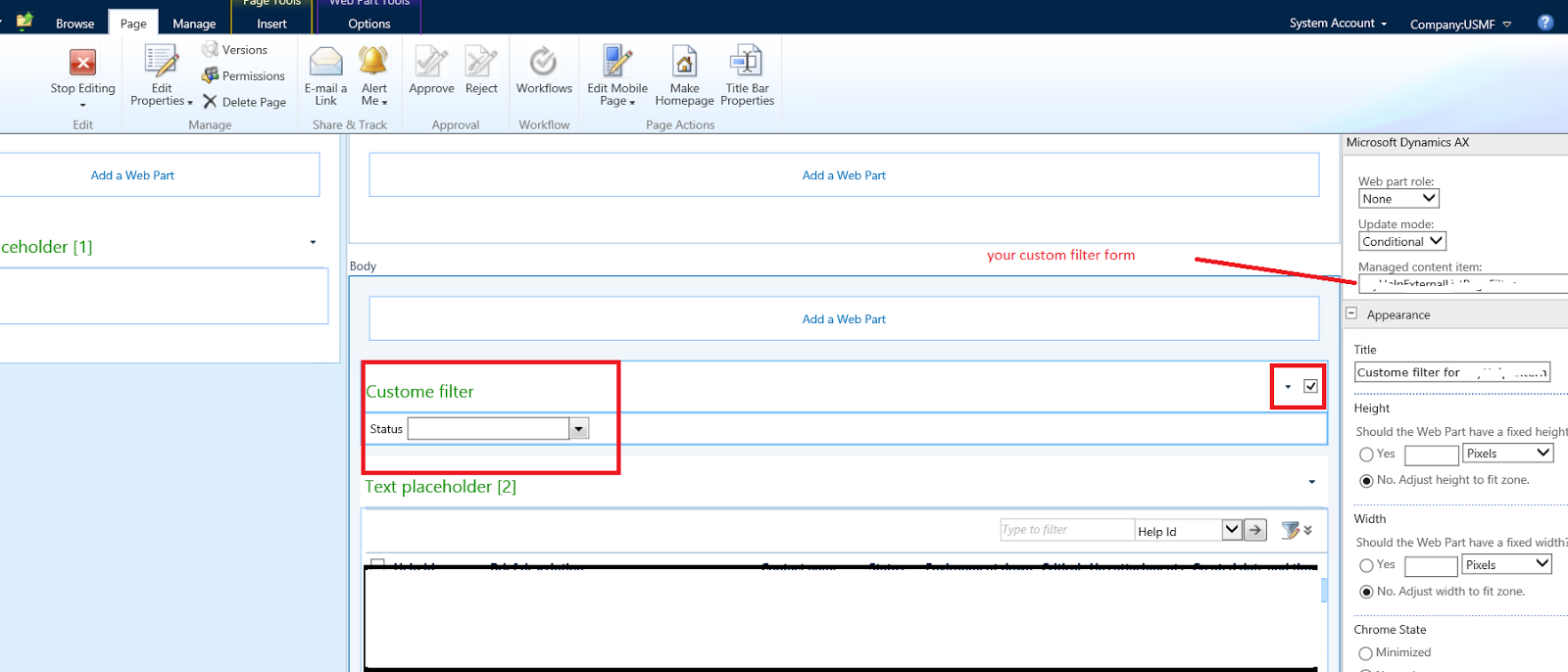Click the fixed height value field
Viewport: 1568px width, 672px height.
(1432, 455)
